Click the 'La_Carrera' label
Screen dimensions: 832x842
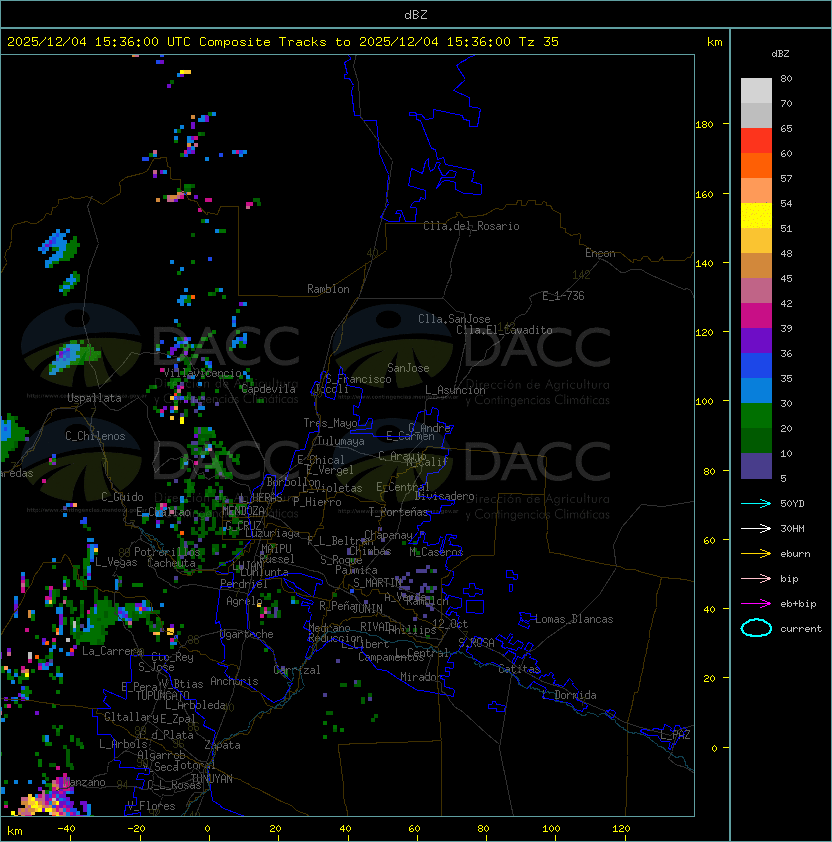tap(112, 651)
